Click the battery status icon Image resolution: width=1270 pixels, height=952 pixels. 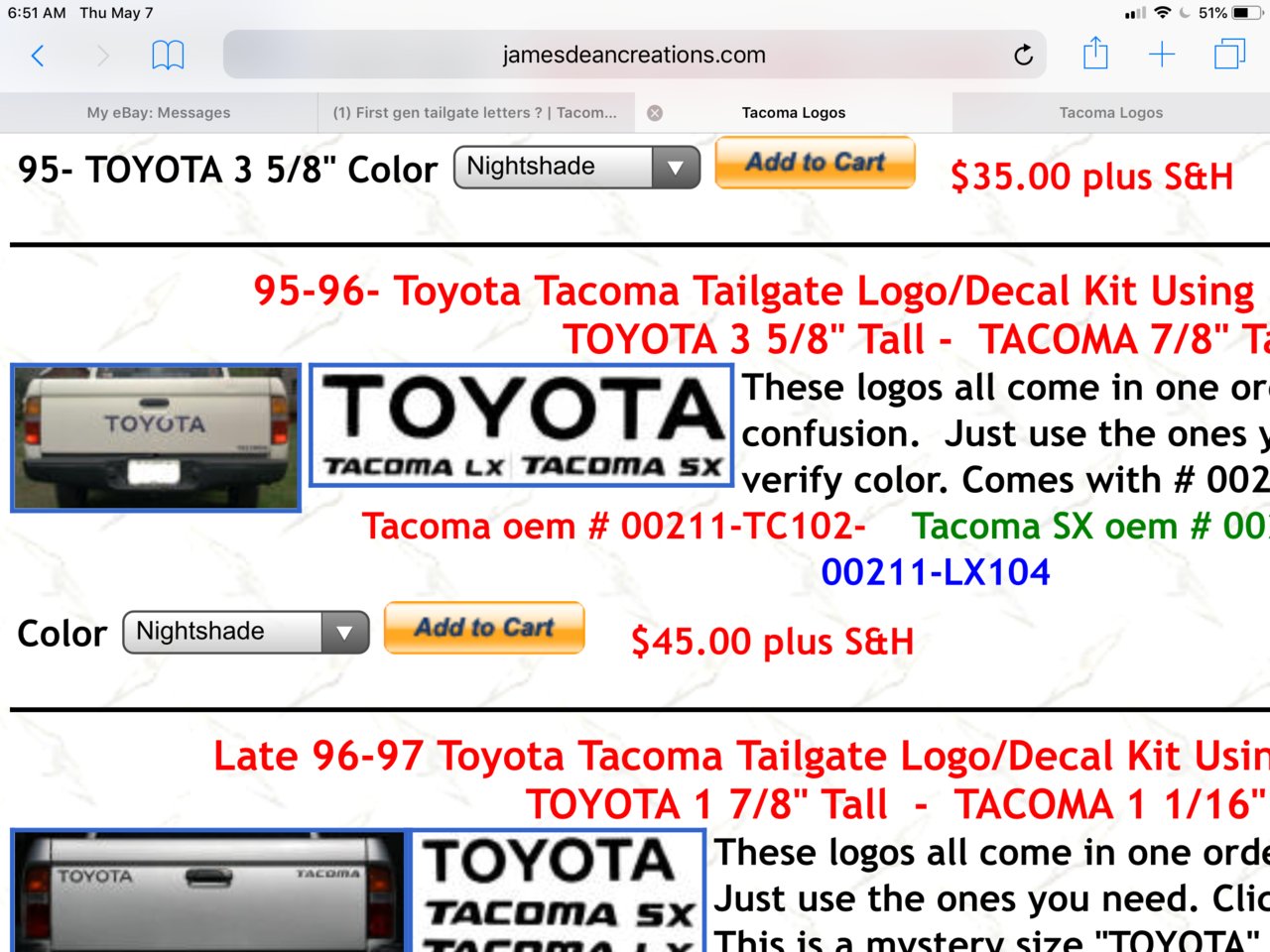1246,13
